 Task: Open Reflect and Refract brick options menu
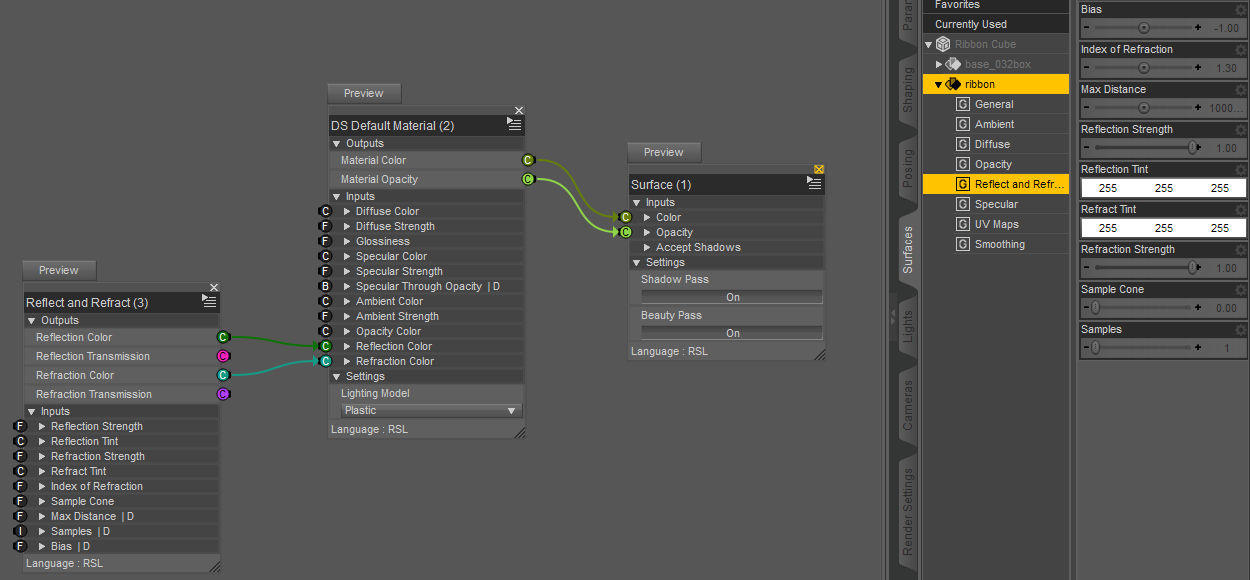(209, 301)
